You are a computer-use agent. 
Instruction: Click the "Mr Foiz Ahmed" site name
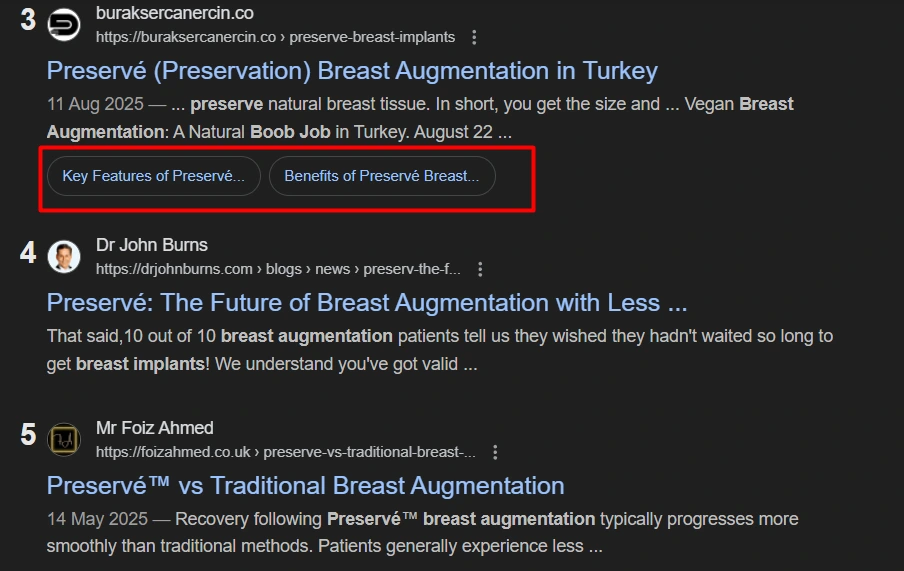click(x=155, y=428)
